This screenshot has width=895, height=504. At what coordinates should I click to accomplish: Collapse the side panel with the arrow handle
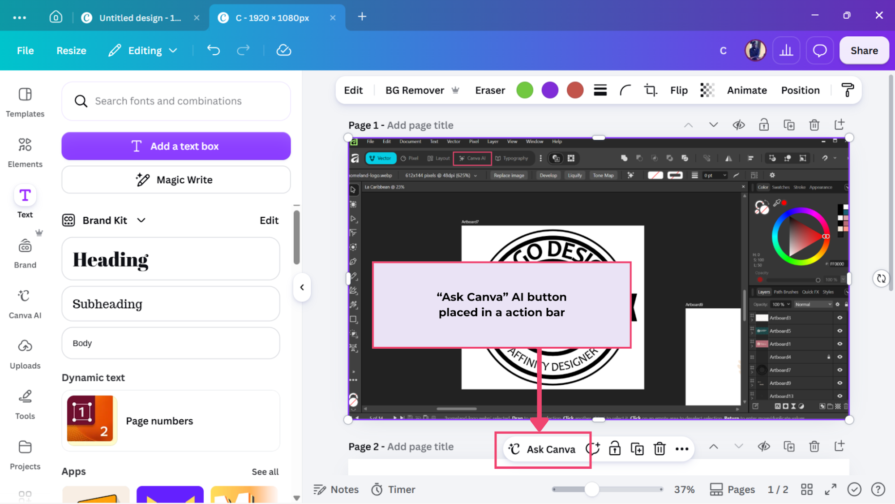tap(302, 287)
